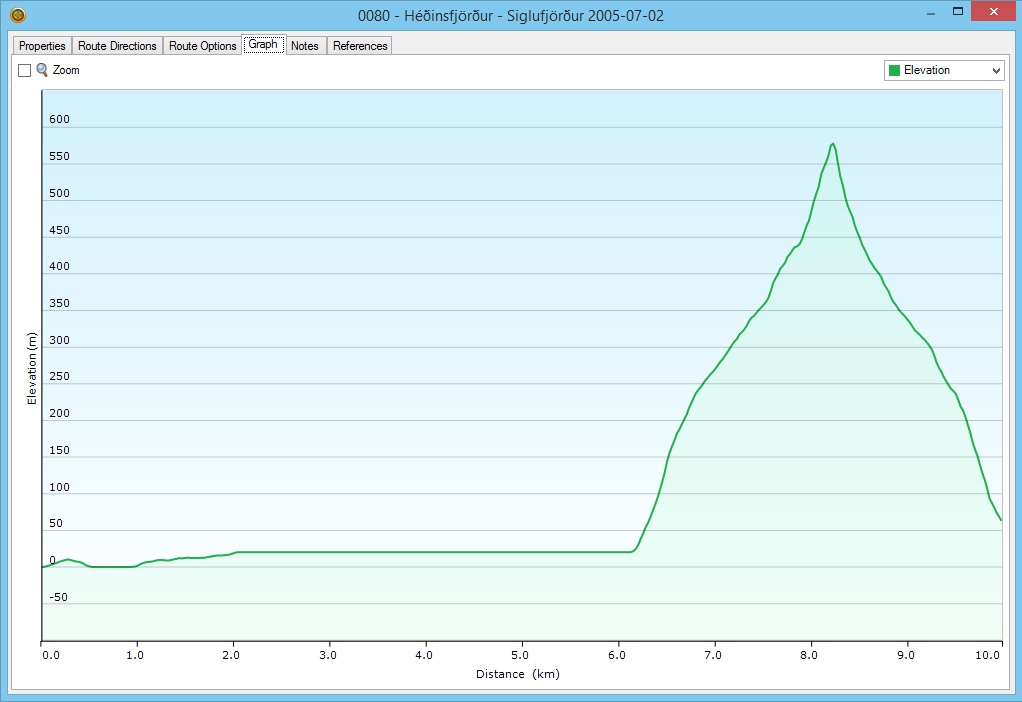Click the green swatch in the Elevation selector
1022x702 pixels.
[x=894, y=71]
